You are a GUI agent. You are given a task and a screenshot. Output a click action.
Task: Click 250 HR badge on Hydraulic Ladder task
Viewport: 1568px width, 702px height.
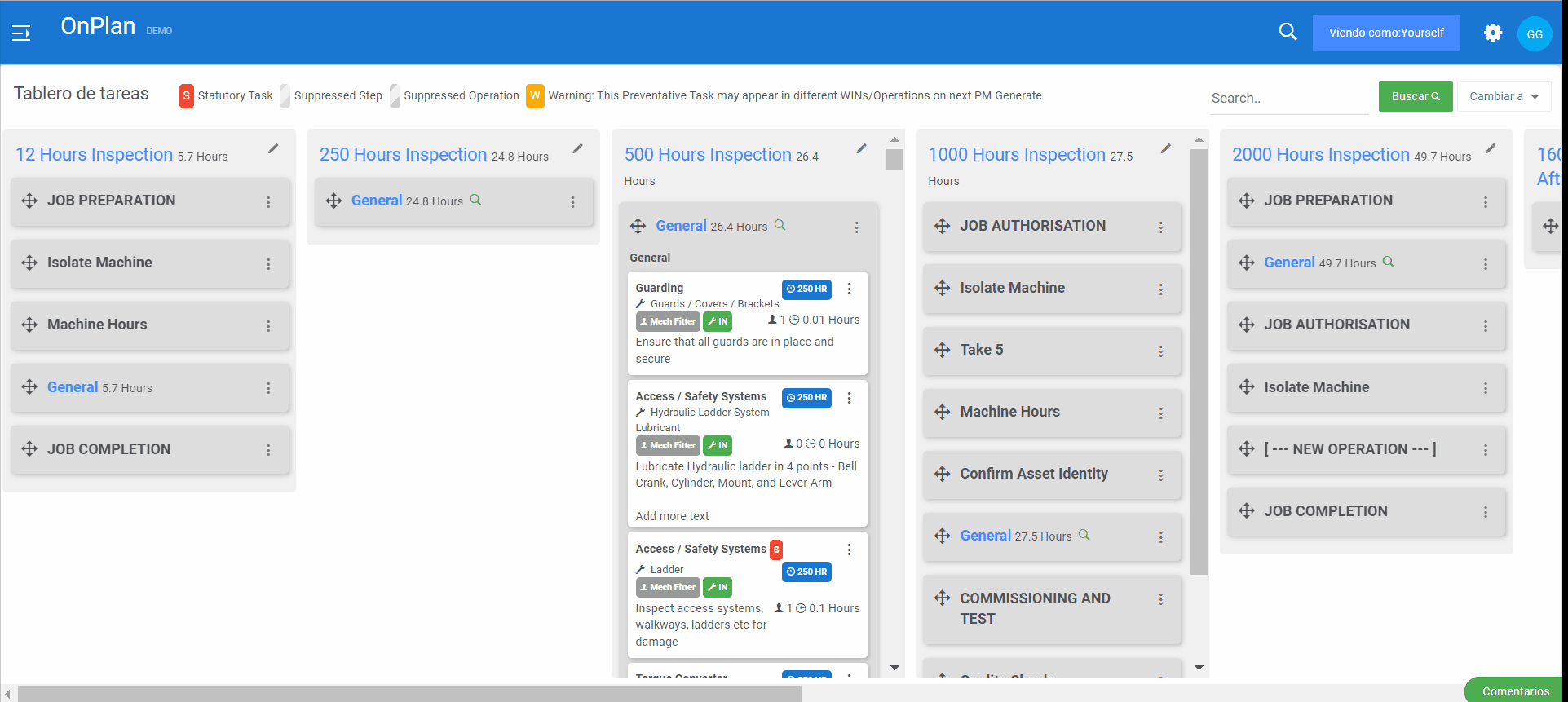[806, 397]
